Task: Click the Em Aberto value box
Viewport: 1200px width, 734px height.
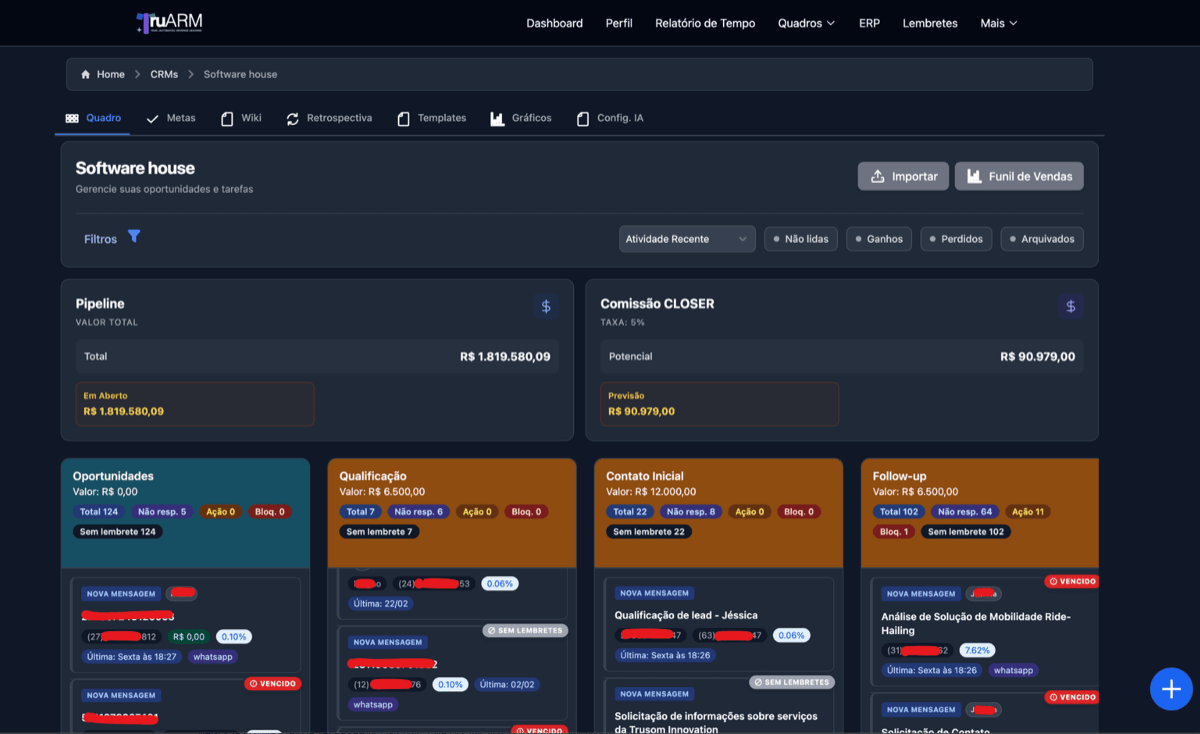Action: pyautogui.click(x=195, y=404)
